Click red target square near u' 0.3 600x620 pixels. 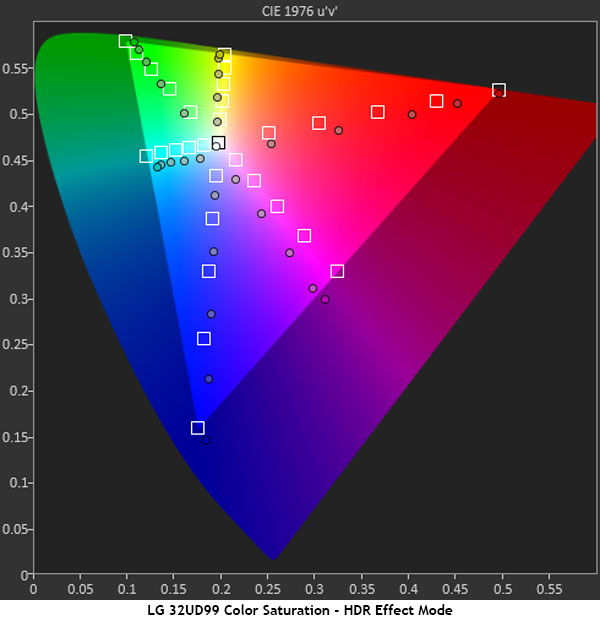(319, 123)
